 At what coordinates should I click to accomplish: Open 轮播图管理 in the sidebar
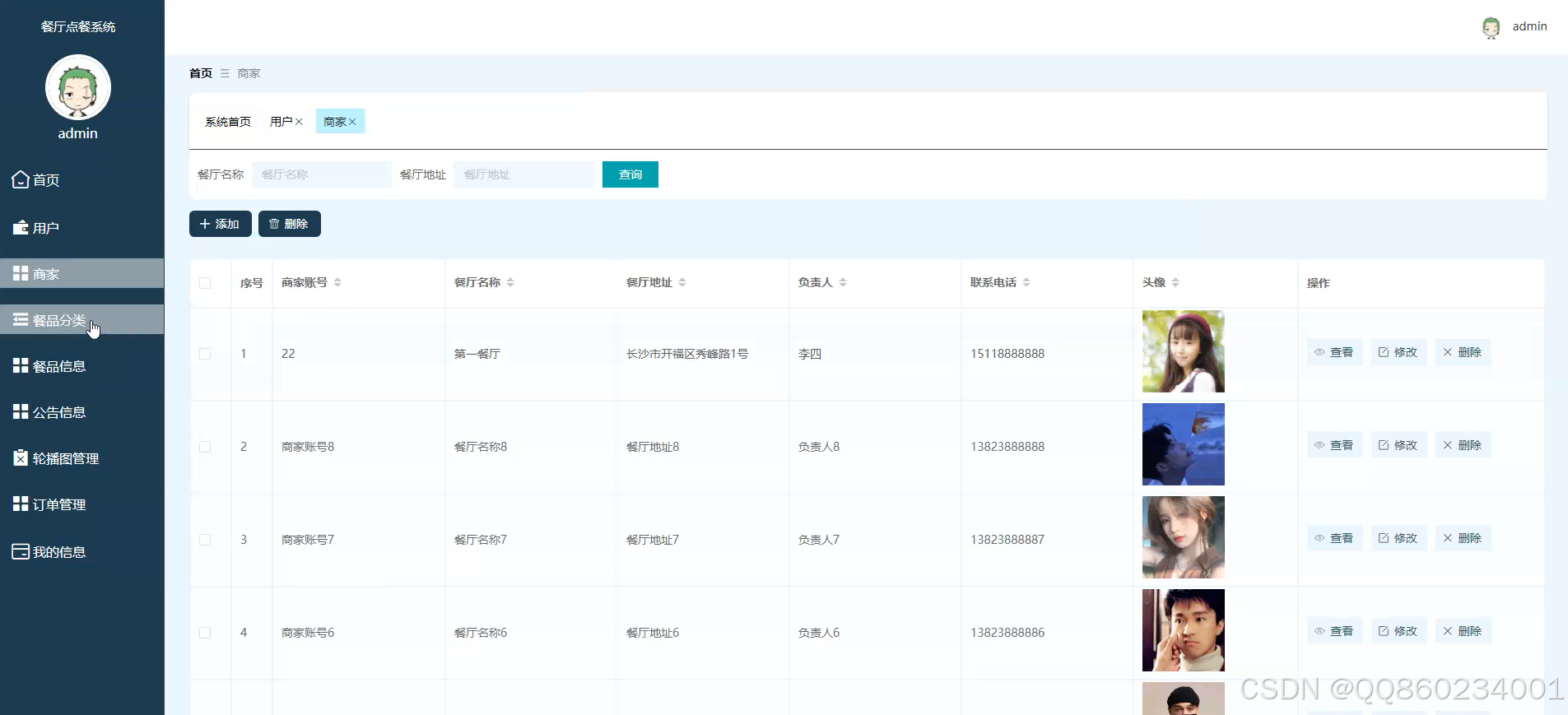81,458
